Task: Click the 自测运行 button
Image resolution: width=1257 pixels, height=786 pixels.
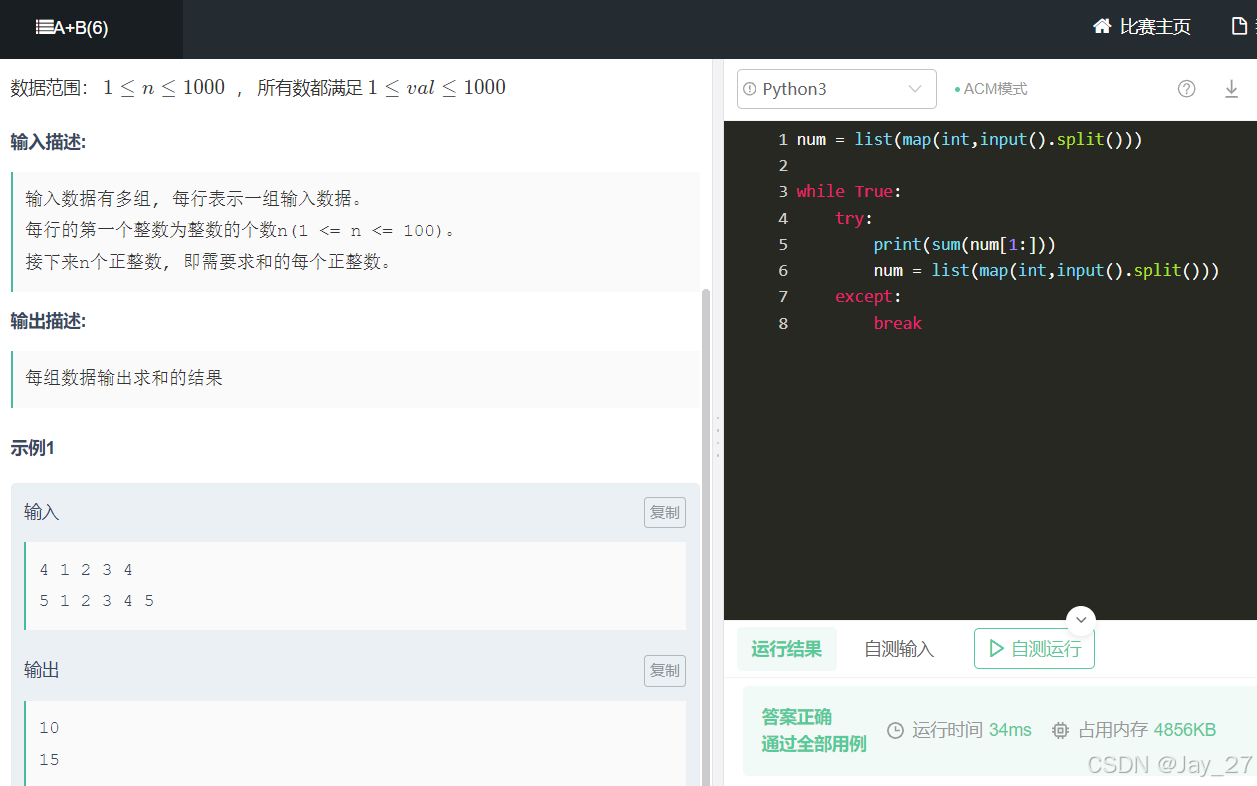Action: click(x=1034, y=648)
